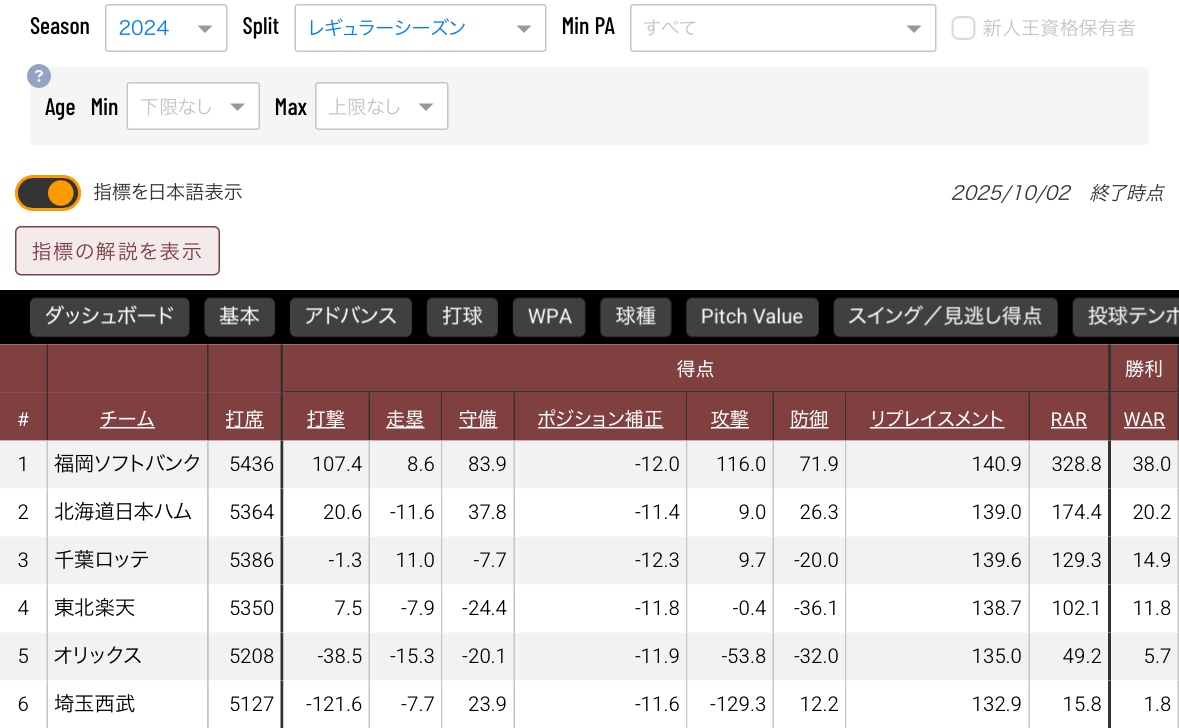Image resolution: width=1179 pixels, height=728 pixels.
Task: Click the ポジション補正 column header
Action: click(600, 419)
